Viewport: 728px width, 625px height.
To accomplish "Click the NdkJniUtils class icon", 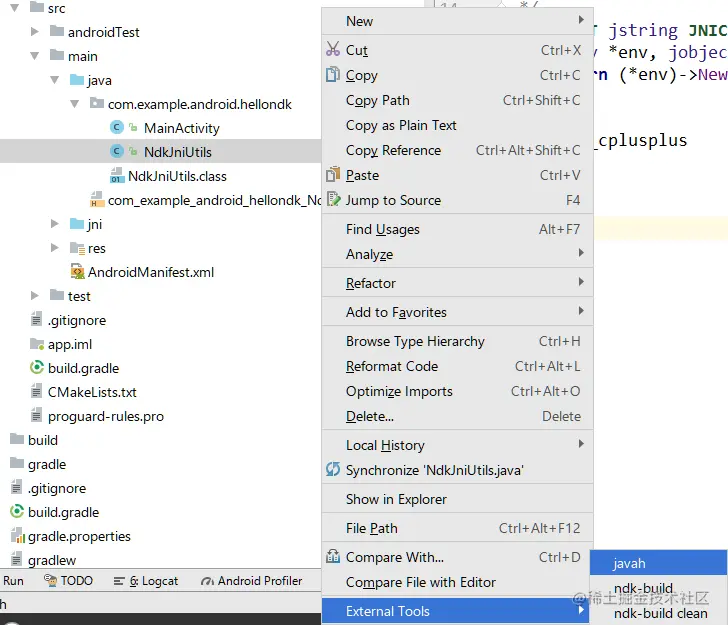I will (117, 151).
